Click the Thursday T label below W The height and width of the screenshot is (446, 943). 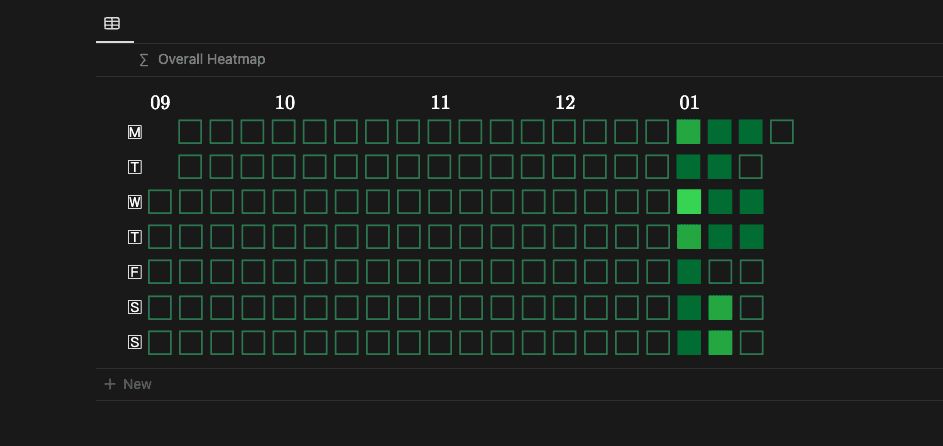click(x=135, y=237)
